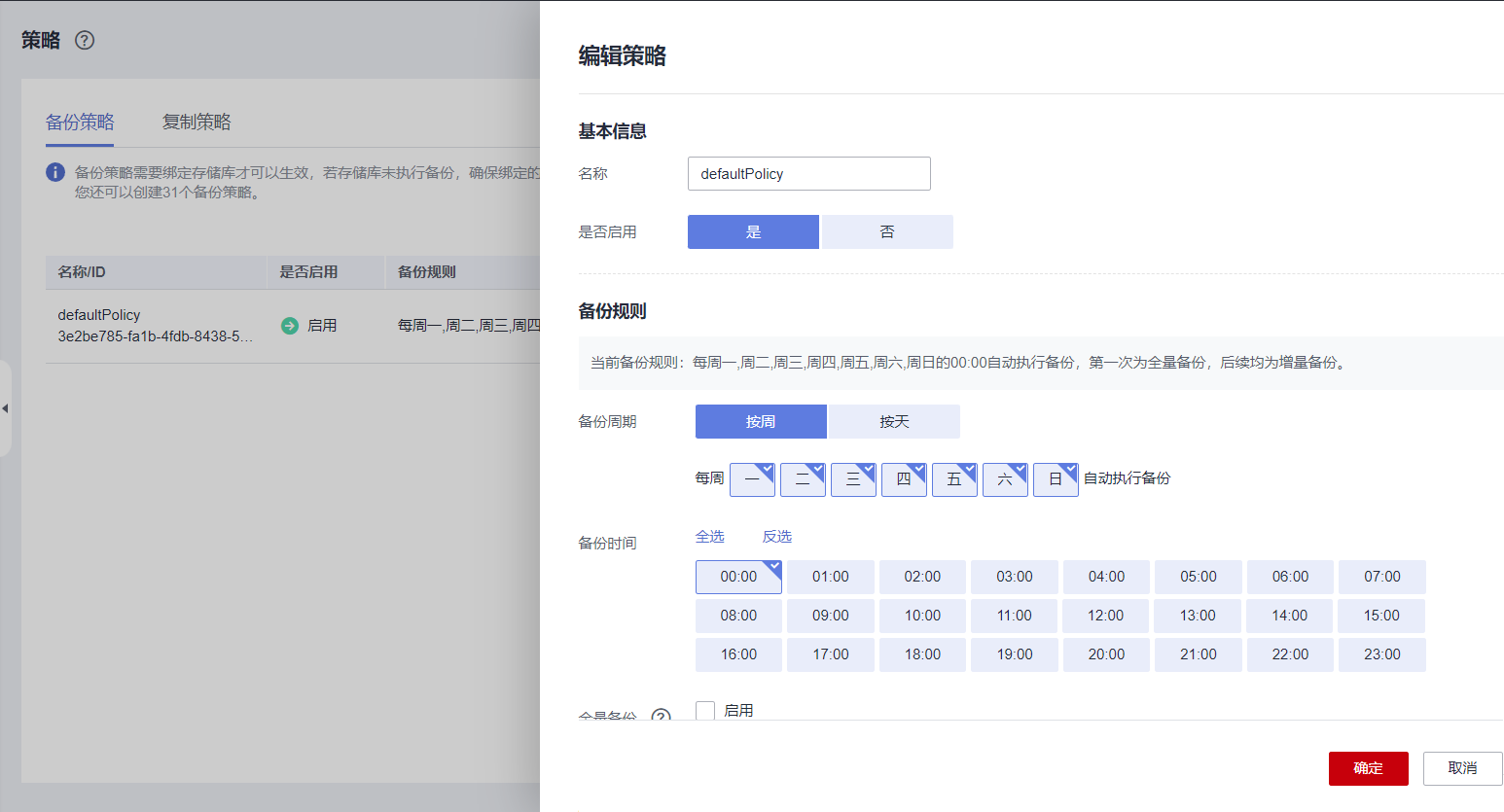
Task: Switch to the 复制策略 tab
Action: click(x=197, y=122)
